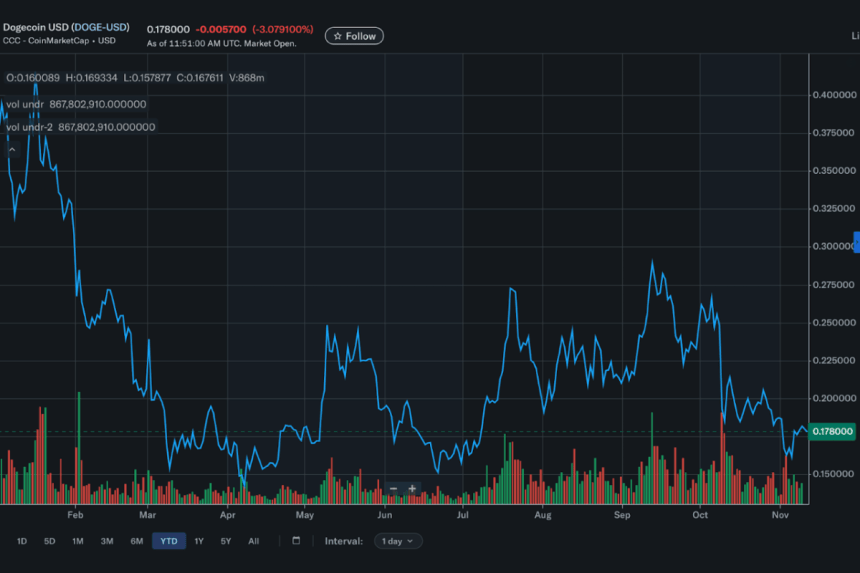Select the 3M range tab

(x=107, y=541)
